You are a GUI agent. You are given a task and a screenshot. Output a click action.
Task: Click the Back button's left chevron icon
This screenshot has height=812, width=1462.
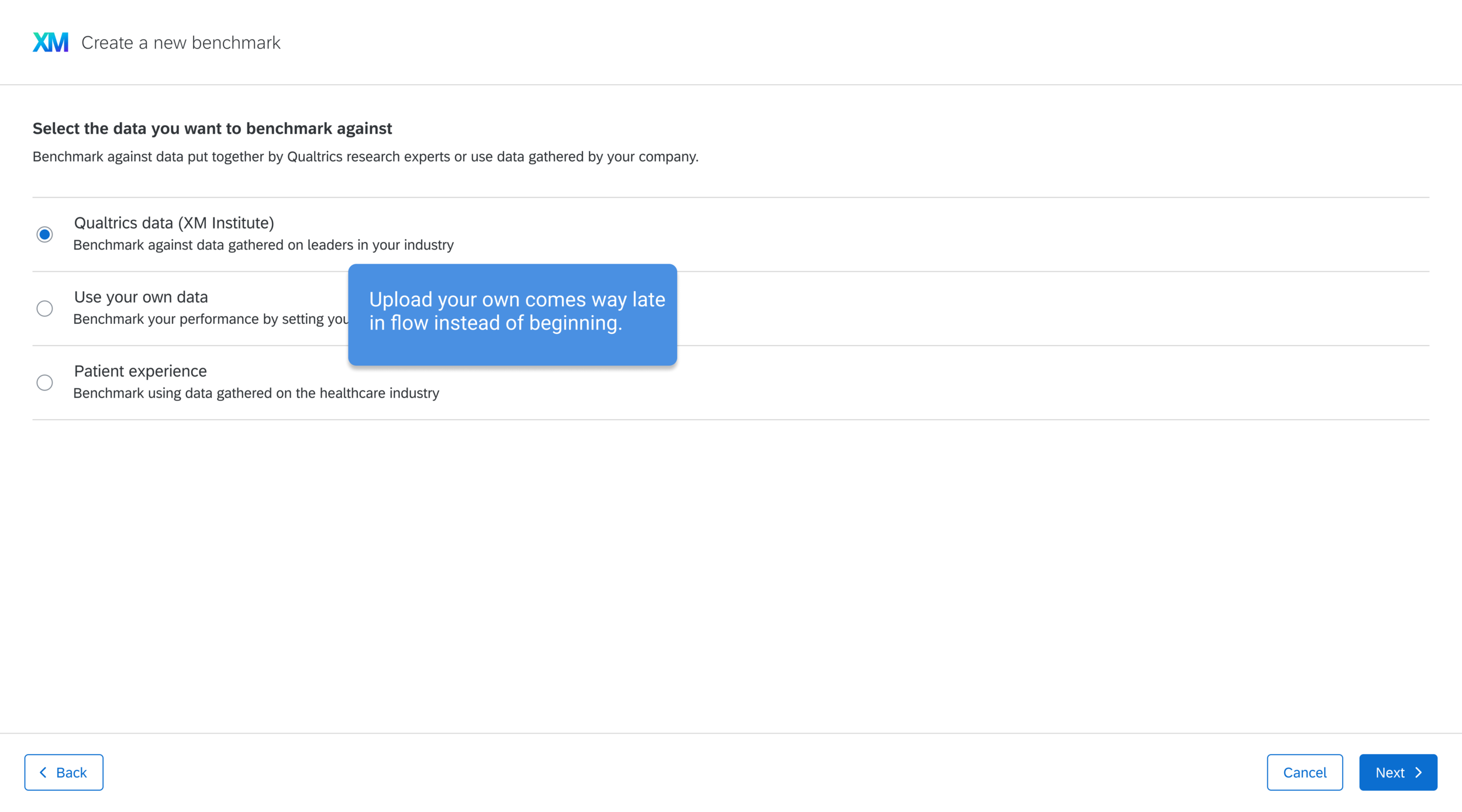[43, 772]
